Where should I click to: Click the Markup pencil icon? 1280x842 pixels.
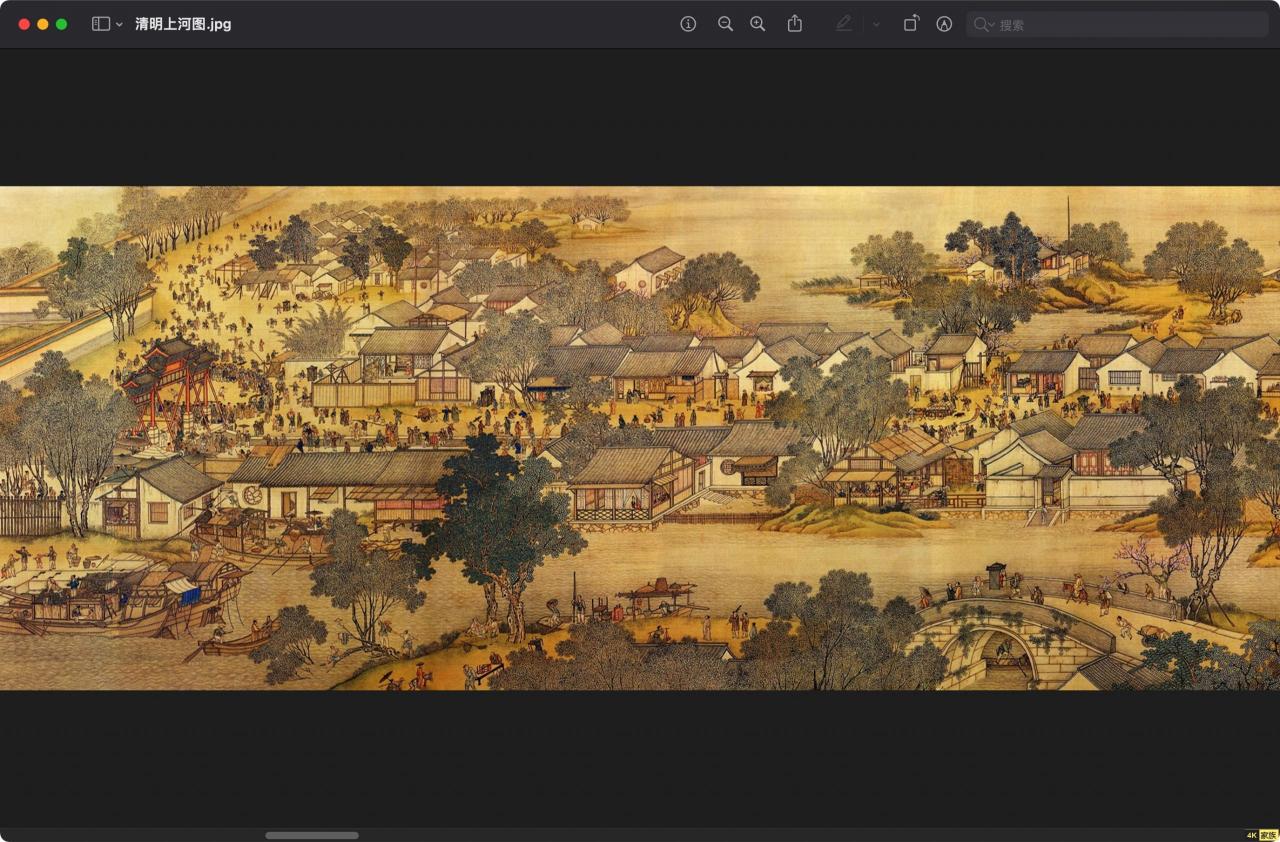coord(844,23)
